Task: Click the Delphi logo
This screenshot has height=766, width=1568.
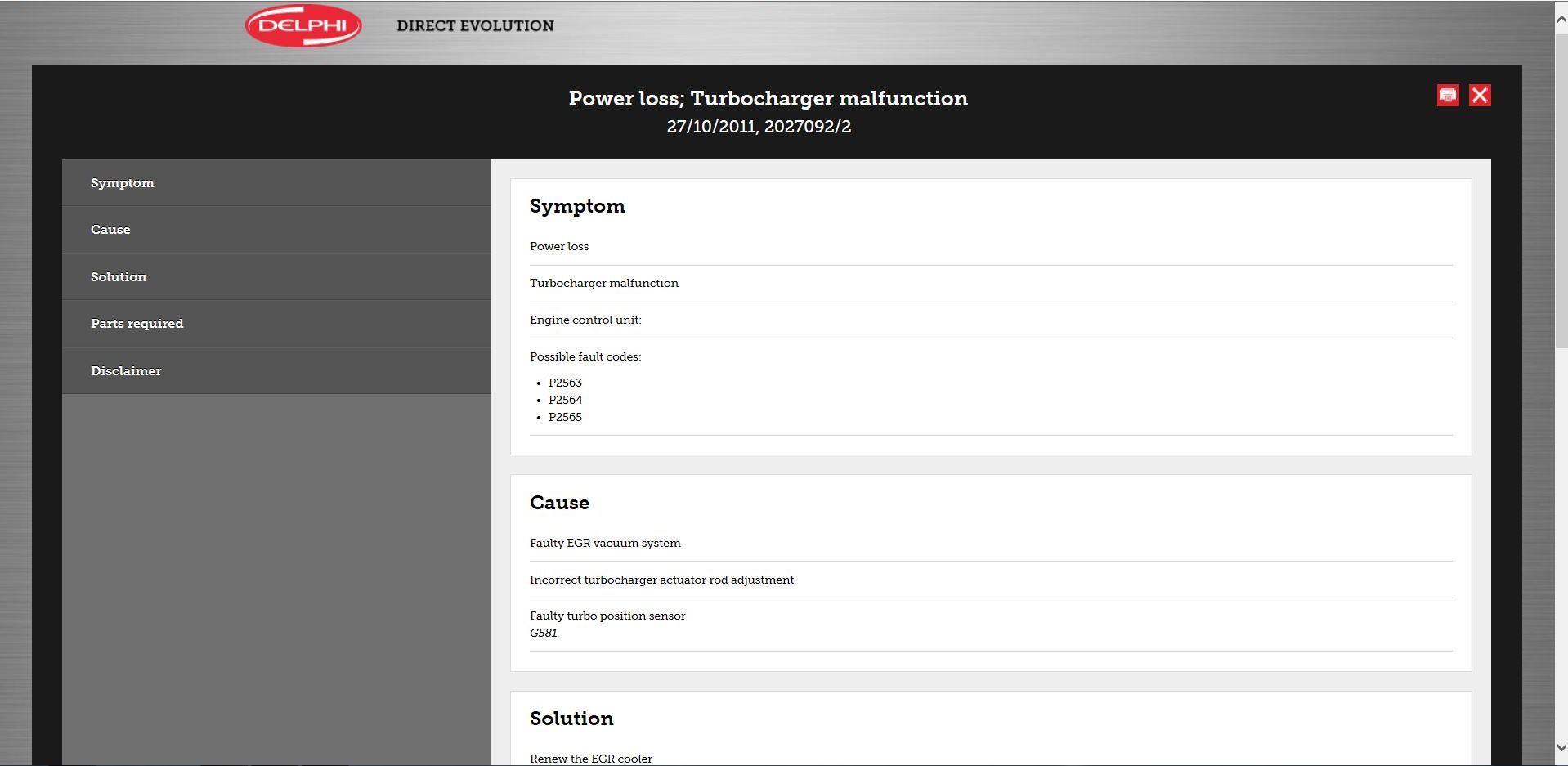Action: click(x=303, y=26)
